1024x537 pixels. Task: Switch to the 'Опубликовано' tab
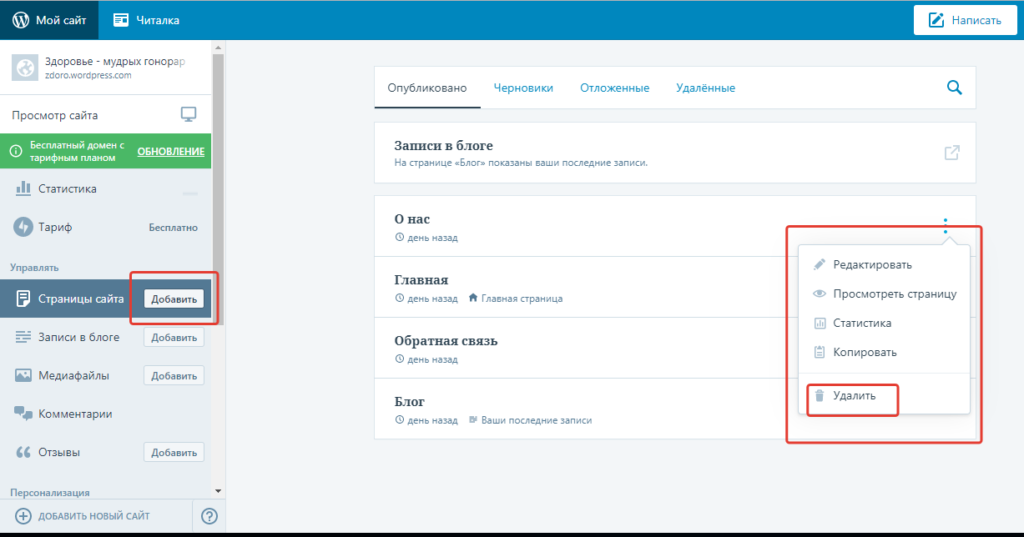[427, 88]
